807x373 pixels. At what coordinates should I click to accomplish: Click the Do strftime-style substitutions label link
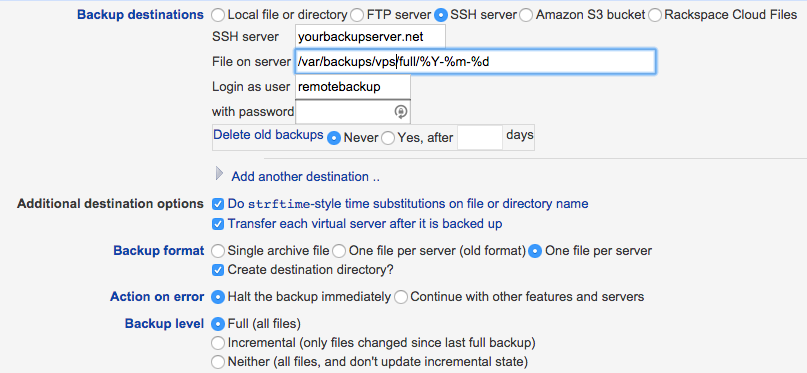click(408, 204)
